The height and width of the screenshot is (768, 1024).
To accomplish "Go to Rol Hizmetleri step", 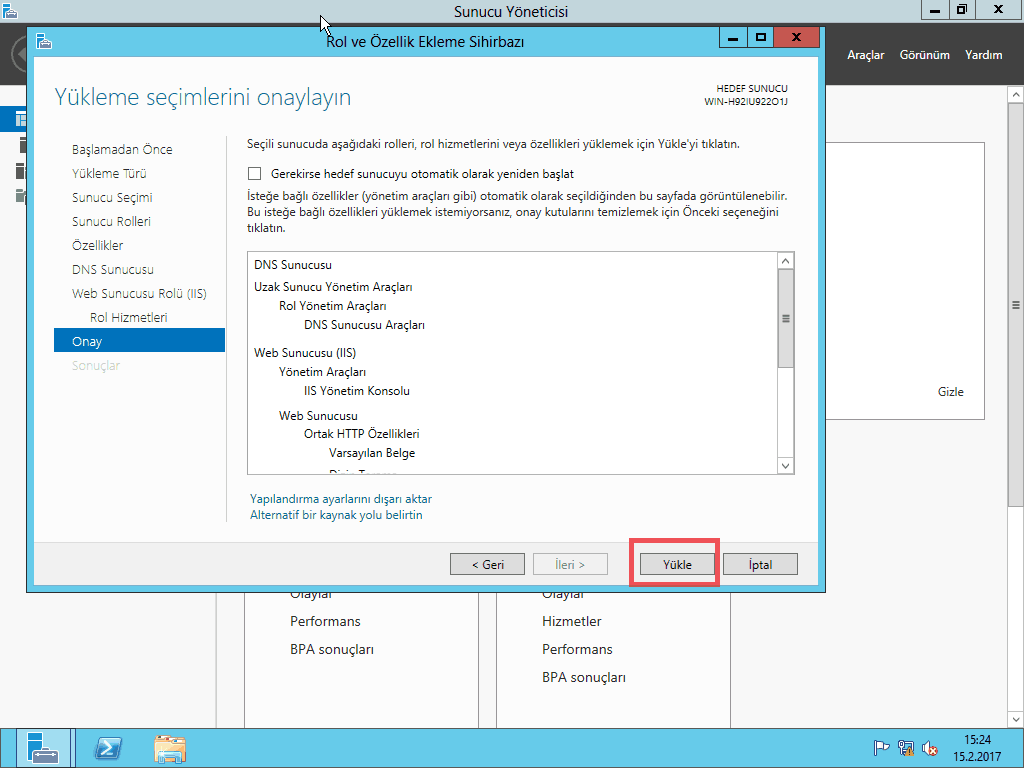I will (129, 317).
